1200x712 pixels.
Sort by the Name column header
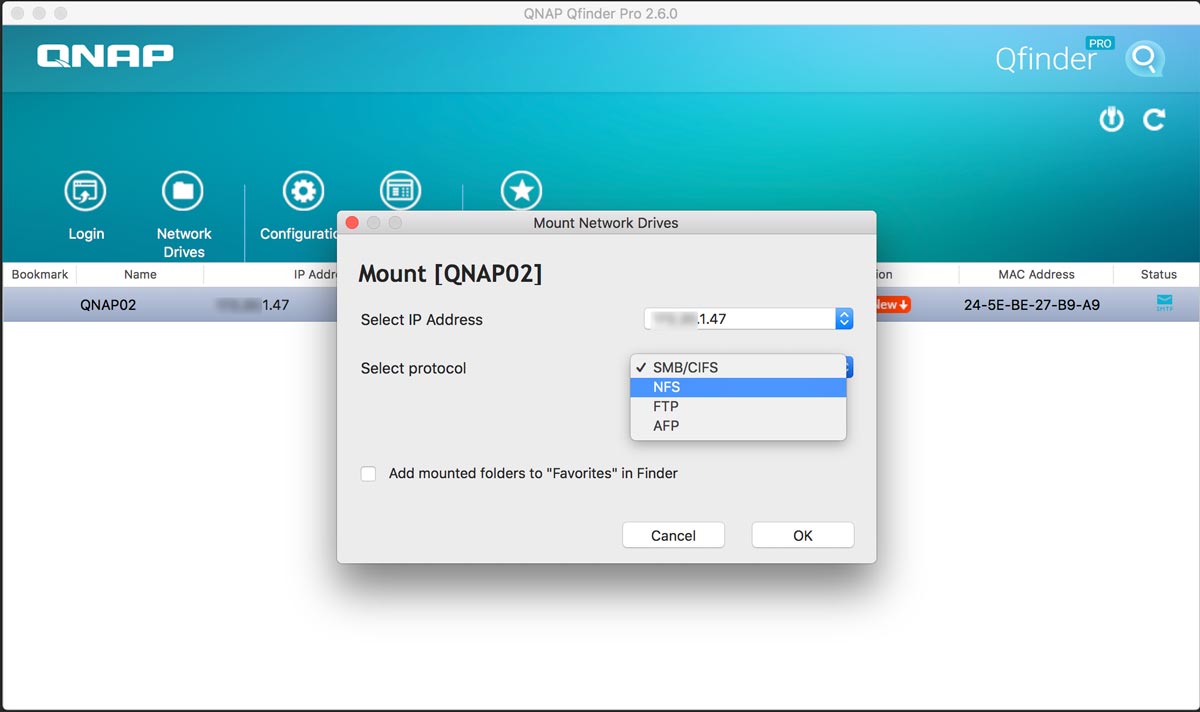pos(140,274)
